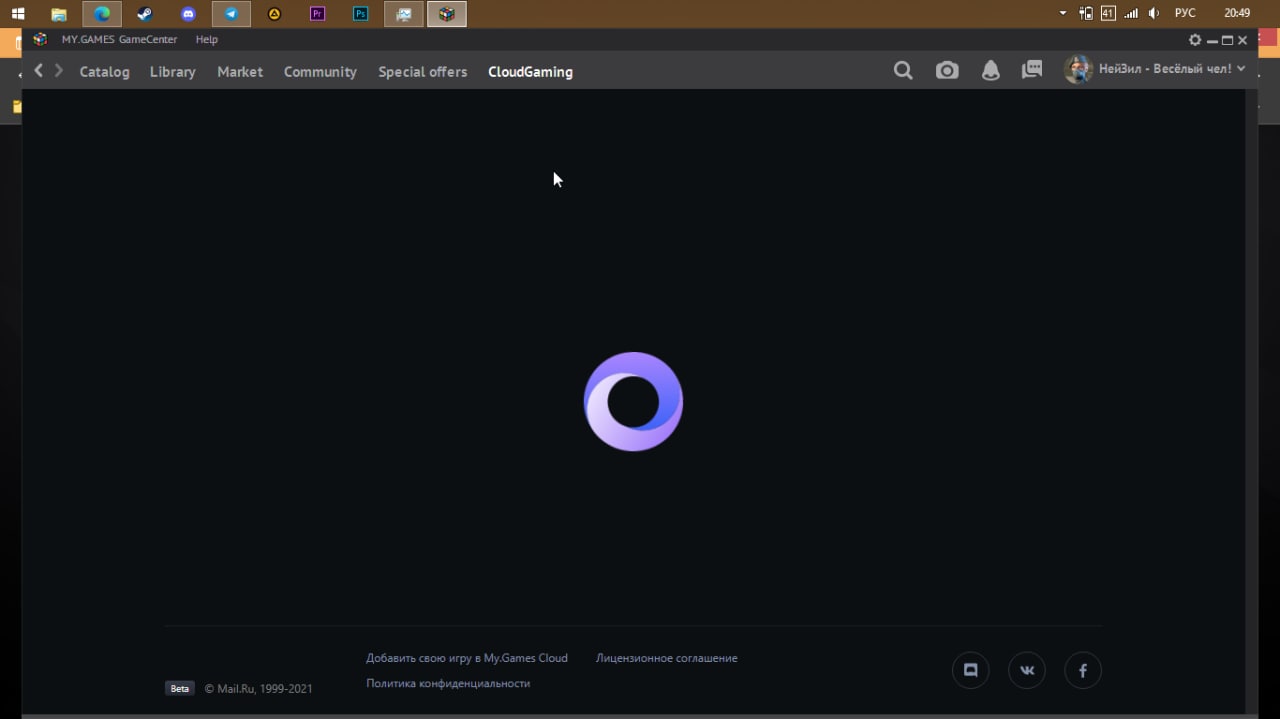Open Photoshop from the taskbar

coord(360,14)
